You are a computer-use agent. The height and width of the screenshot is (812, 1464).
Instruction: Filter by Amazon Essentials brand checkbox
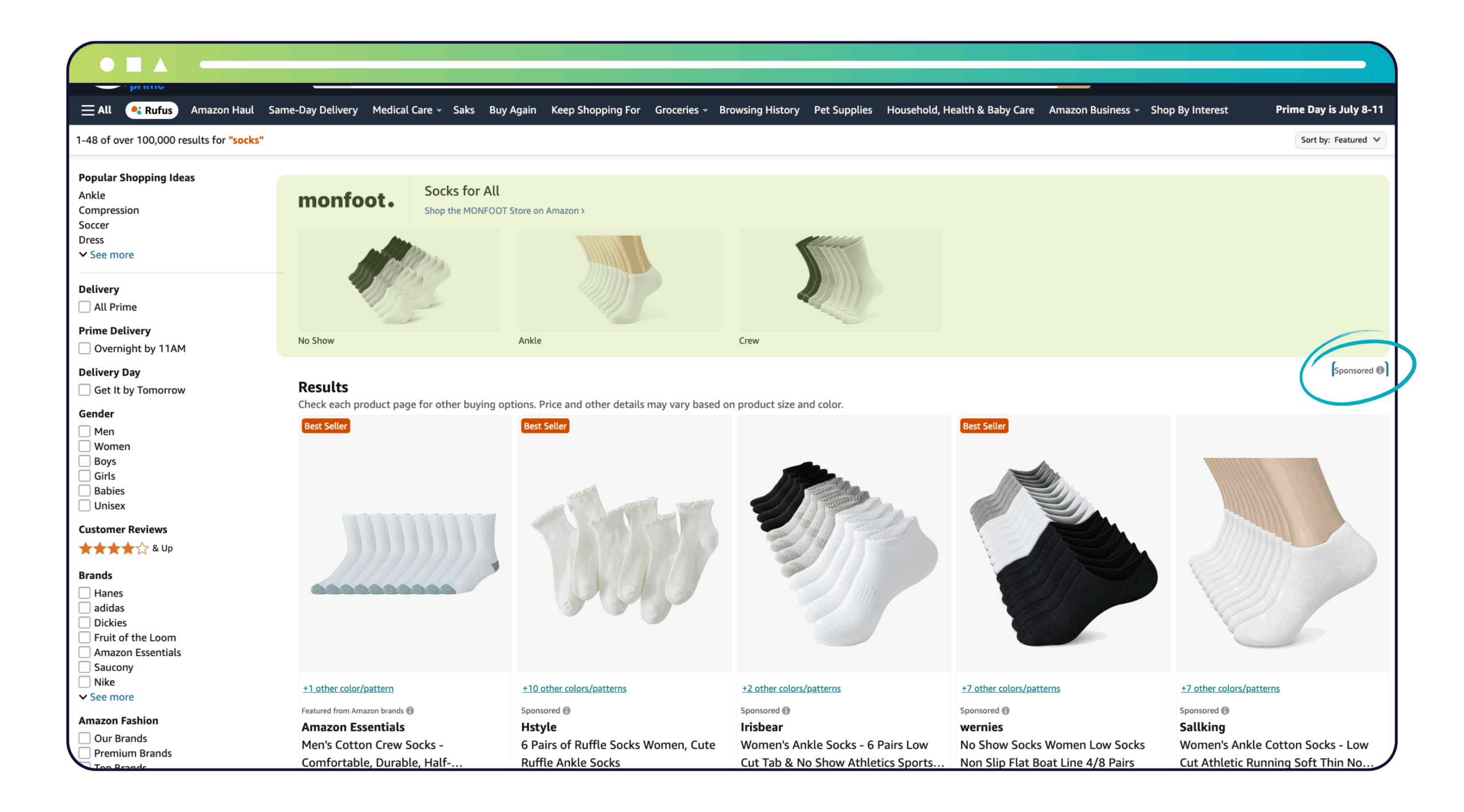85,652
